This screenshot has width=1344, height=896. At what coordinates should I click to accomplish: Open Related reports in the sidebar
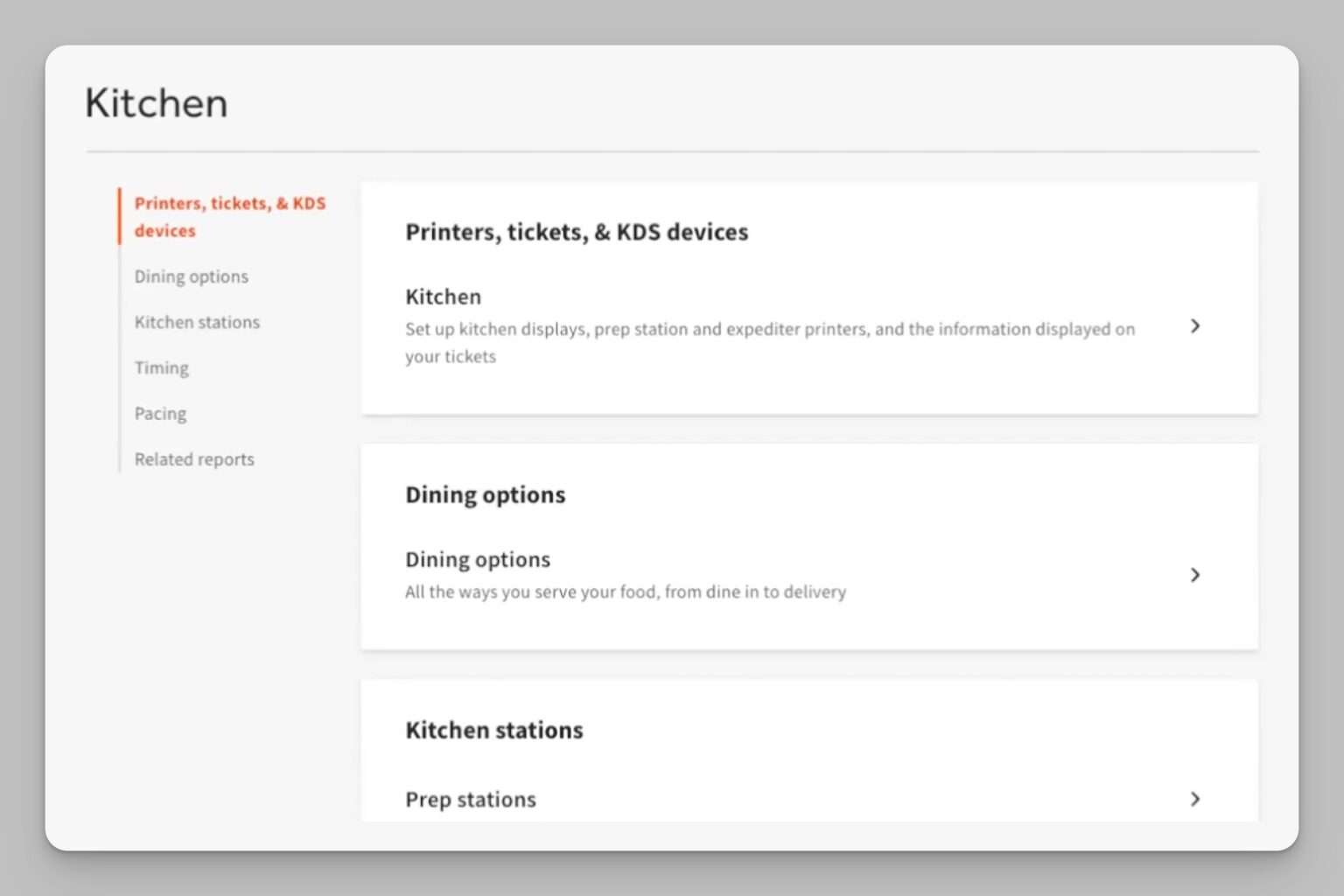coord(194,459)
